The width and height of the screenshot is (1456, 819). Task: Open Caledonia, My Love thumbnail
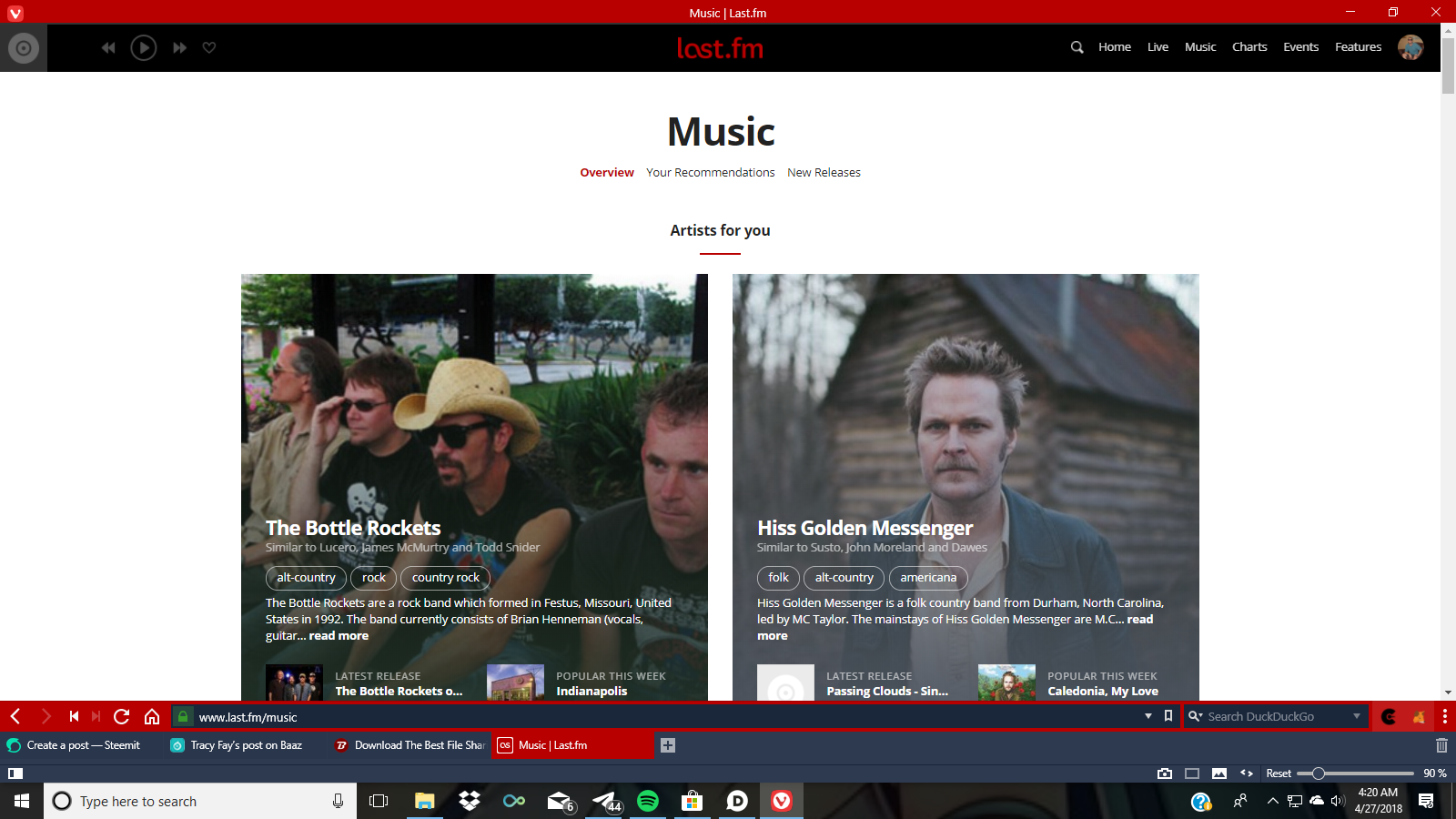1006,682
